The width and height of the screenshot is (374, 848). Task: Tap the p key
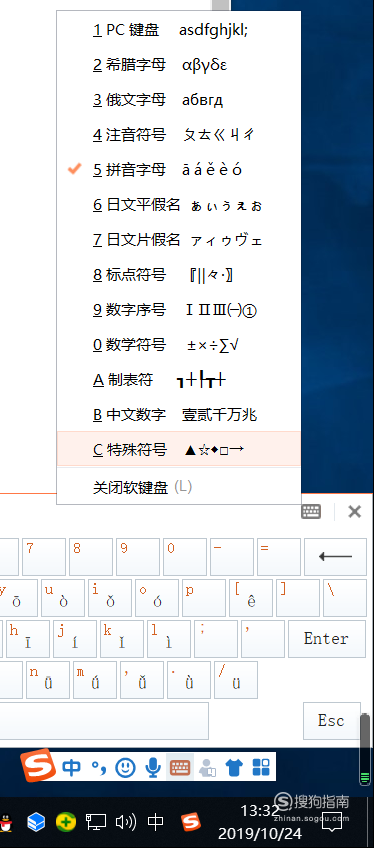point(204,598)
